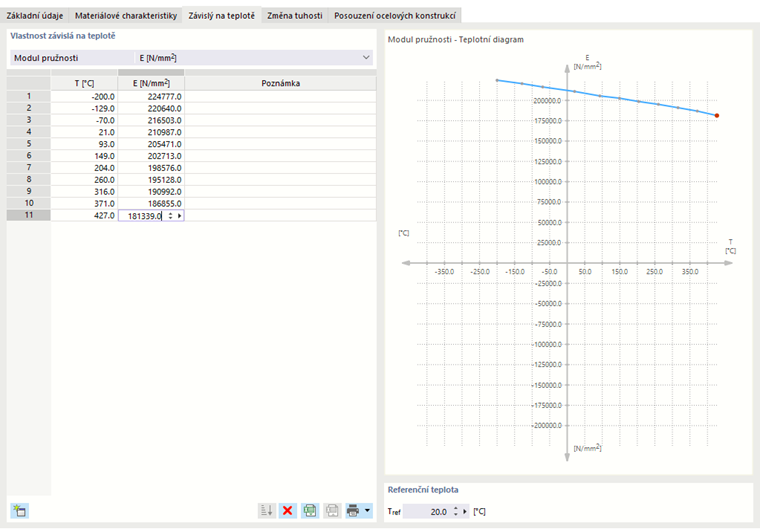Click the E value 198576.0
Screen dimensions: 760x529
(x=151, y=168)
